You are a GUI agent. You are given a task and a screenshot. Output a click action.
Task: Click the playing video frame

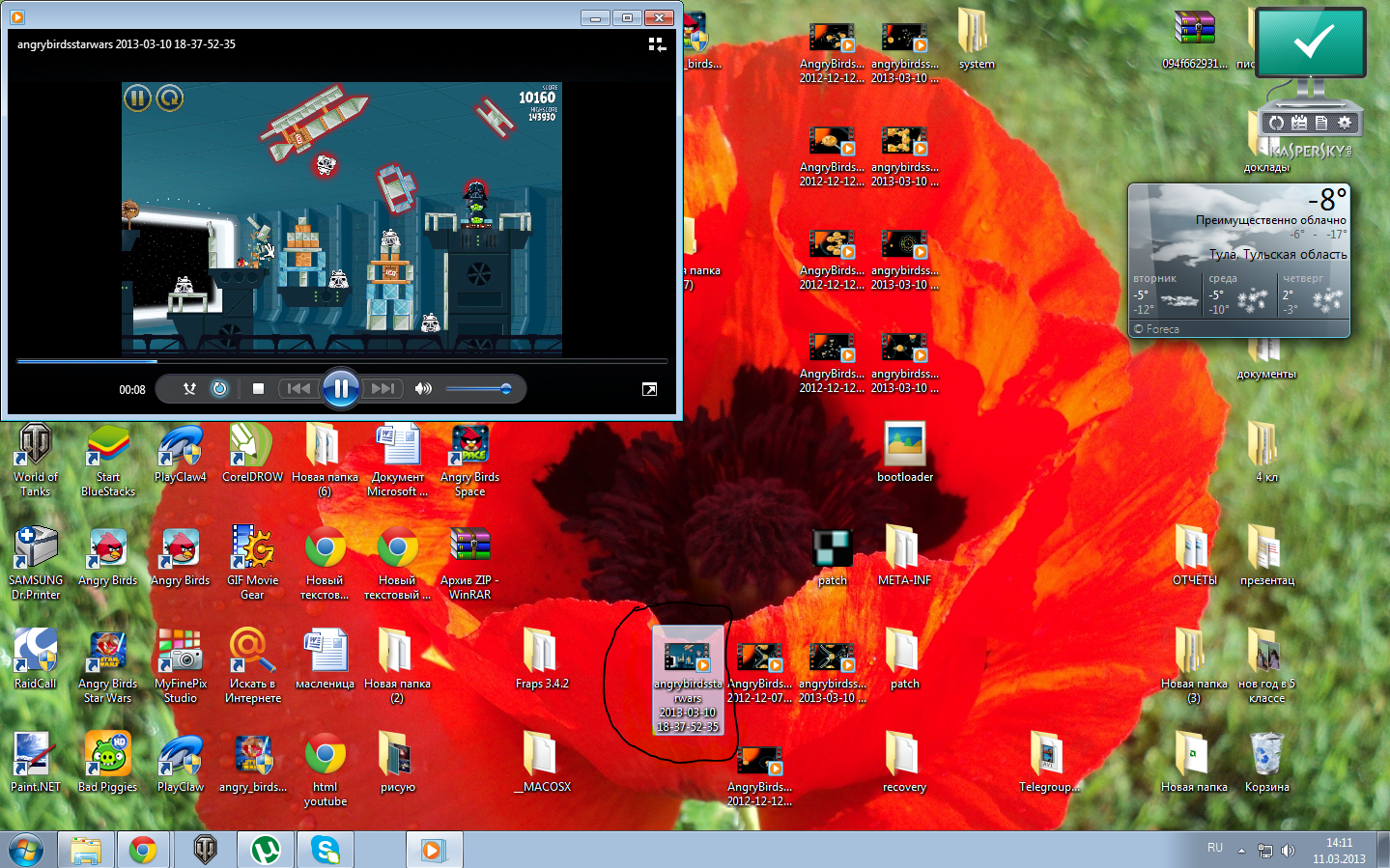click(342, 218)
